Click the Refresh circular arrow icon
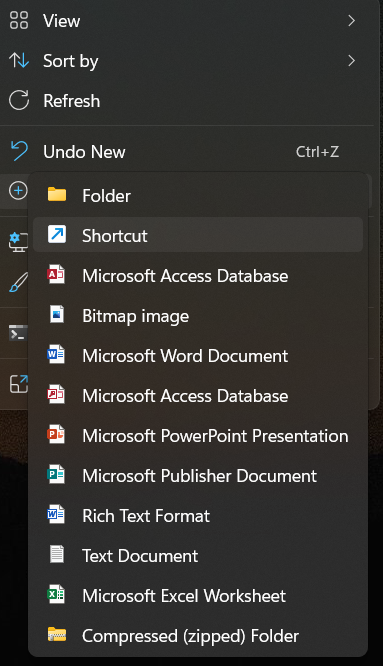The width and height of the screenshot is (383, 666). pos(19,101)
